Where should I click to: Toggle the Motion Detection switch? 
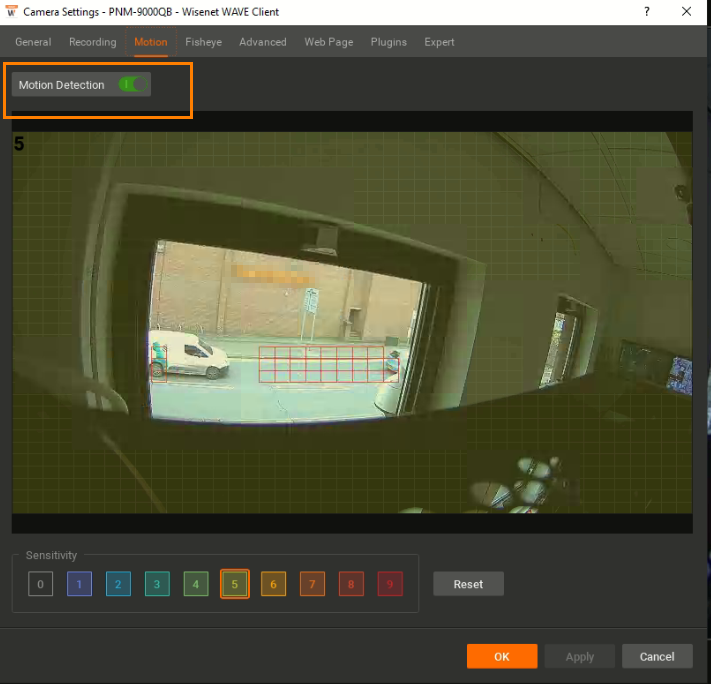[133, 84]
